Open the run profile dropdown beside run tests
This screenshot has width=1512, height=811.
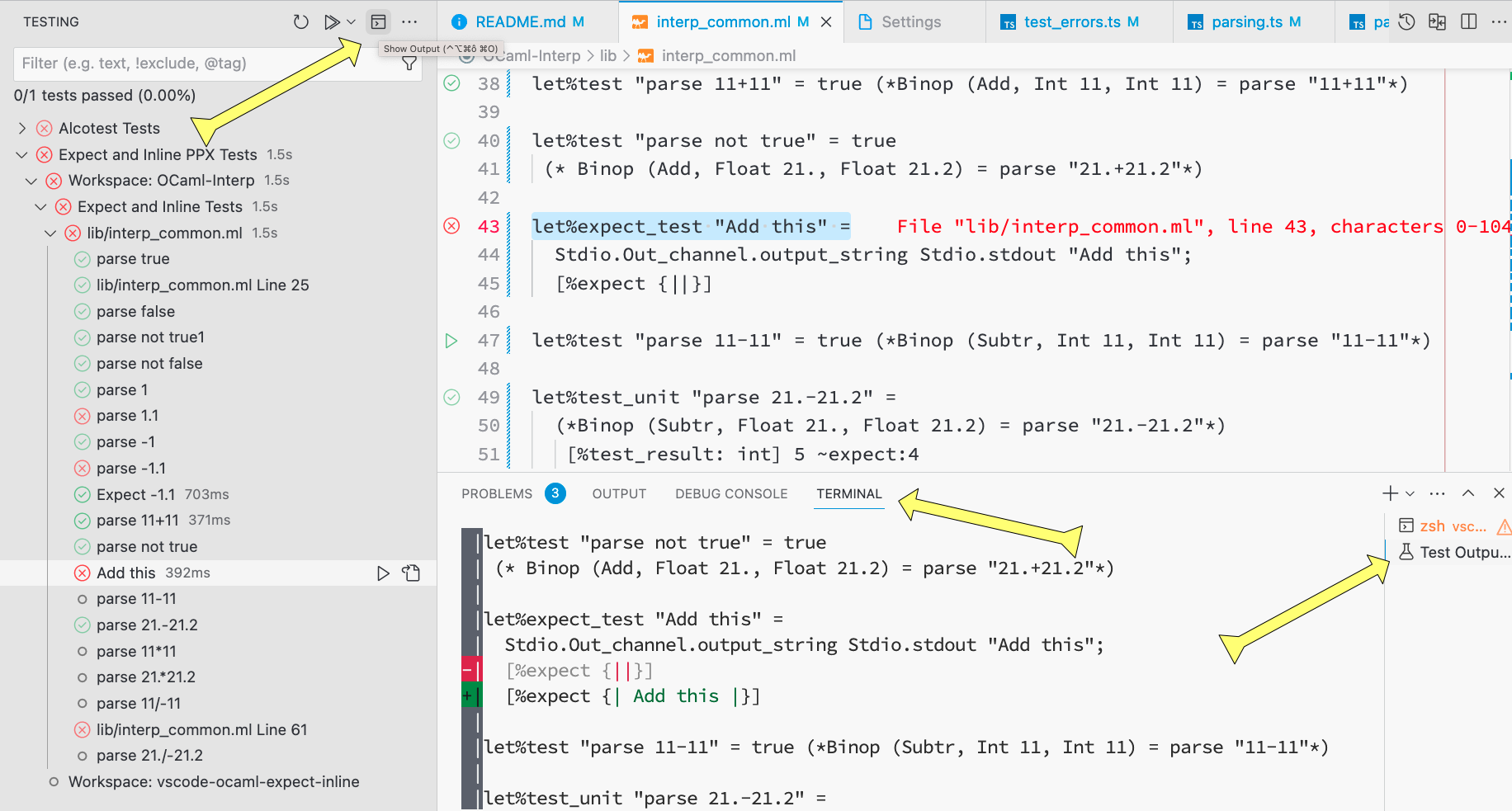(350, 21)
